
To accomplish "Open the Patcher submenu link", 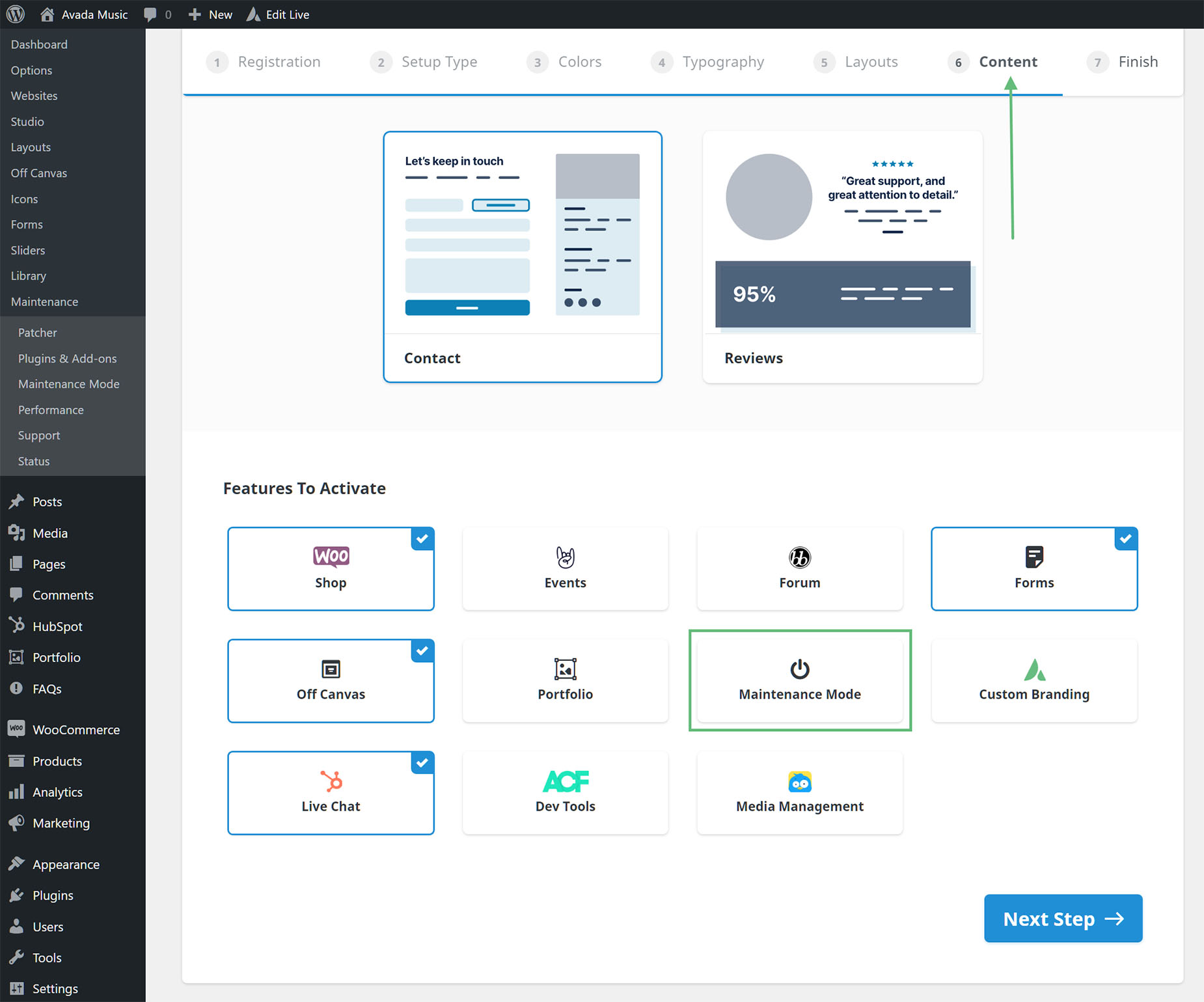I will 38,333.
